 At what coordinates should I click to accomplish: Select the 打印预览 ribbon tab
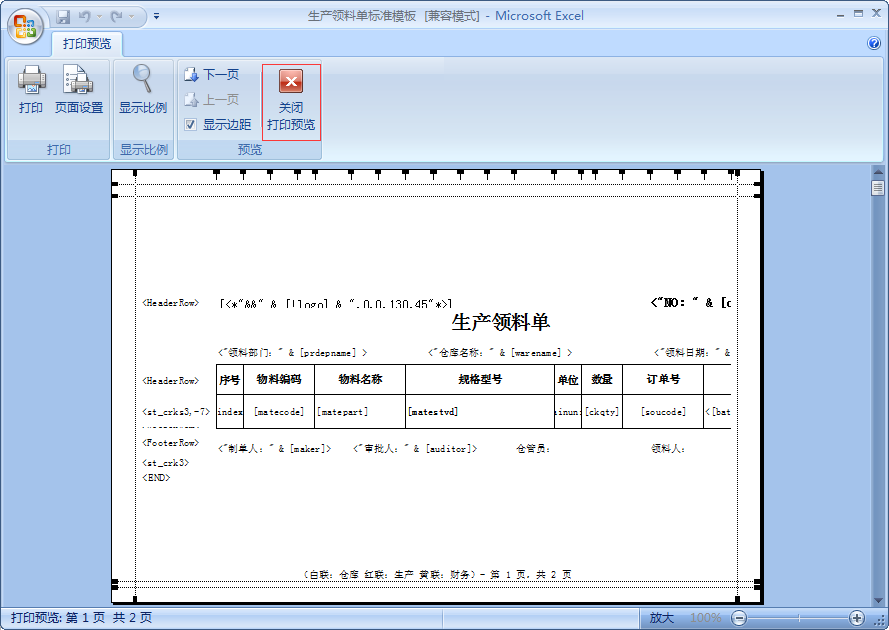(87, 44)
